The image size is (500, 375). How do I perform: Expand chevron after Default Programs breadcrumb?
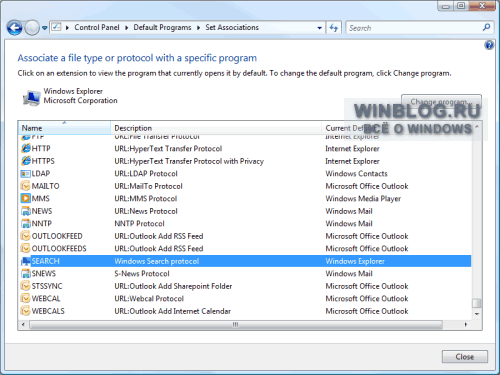[x=198, y=28]
